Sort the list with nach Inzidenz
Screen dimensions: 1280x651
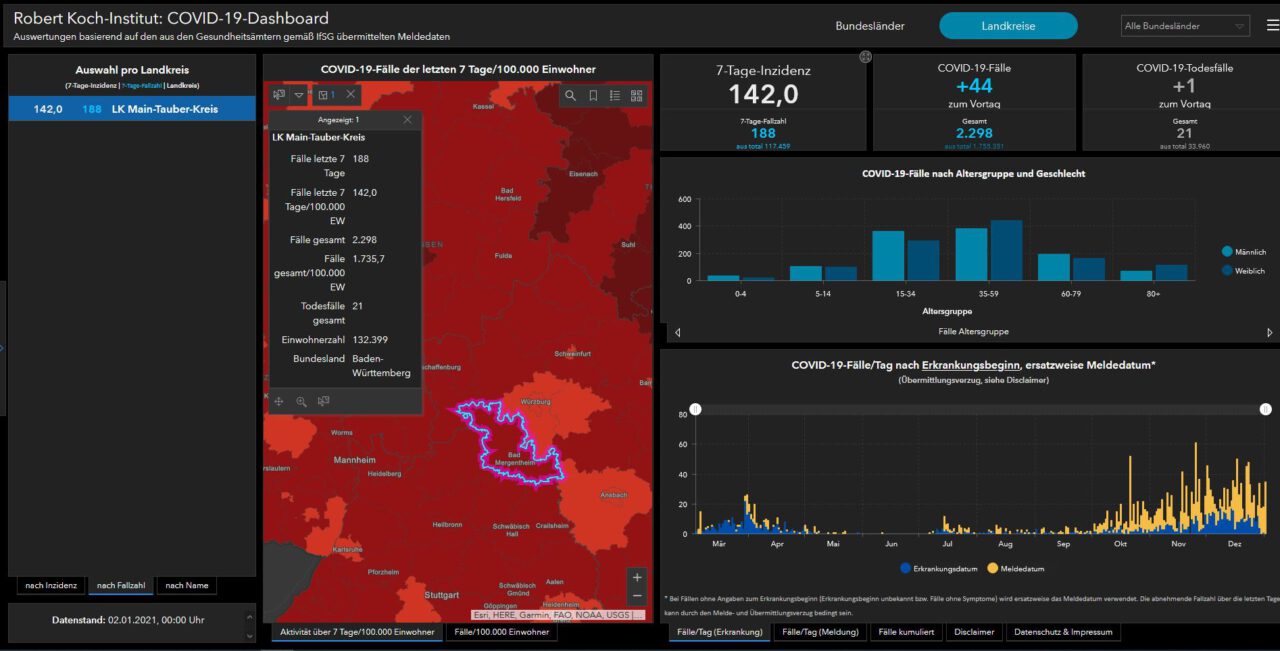(x=51, y=585)
